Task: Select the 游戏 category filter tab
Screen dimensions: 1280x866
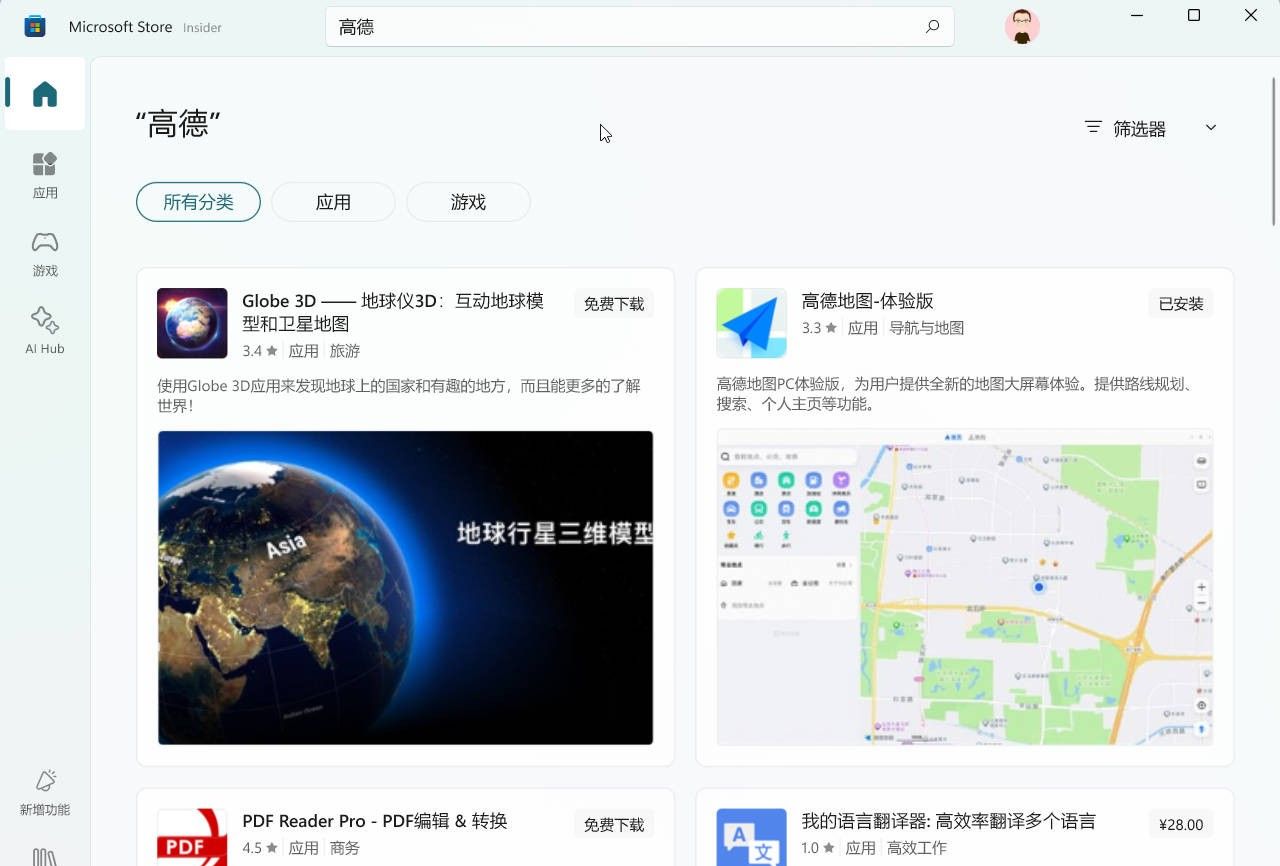Action: (468, 202)
